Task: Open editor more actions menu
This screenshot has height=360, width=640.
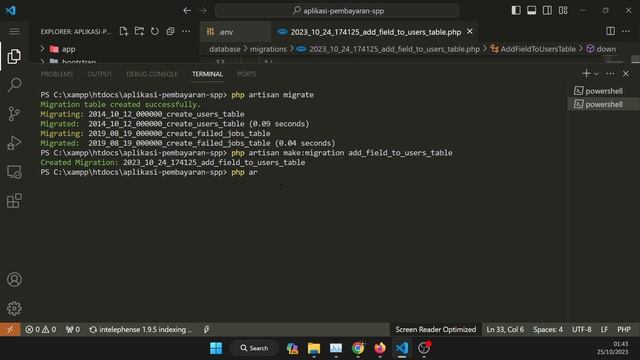Action: coord(626,31)
